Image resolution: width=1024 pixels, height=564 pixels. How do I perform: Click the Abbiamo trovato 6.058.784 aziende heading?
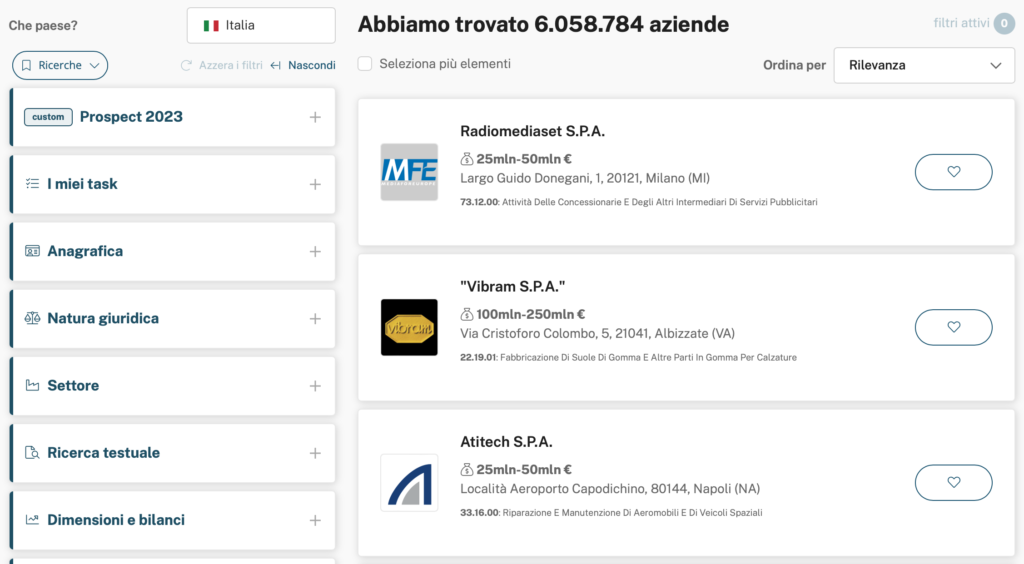[x=543, y=24]
